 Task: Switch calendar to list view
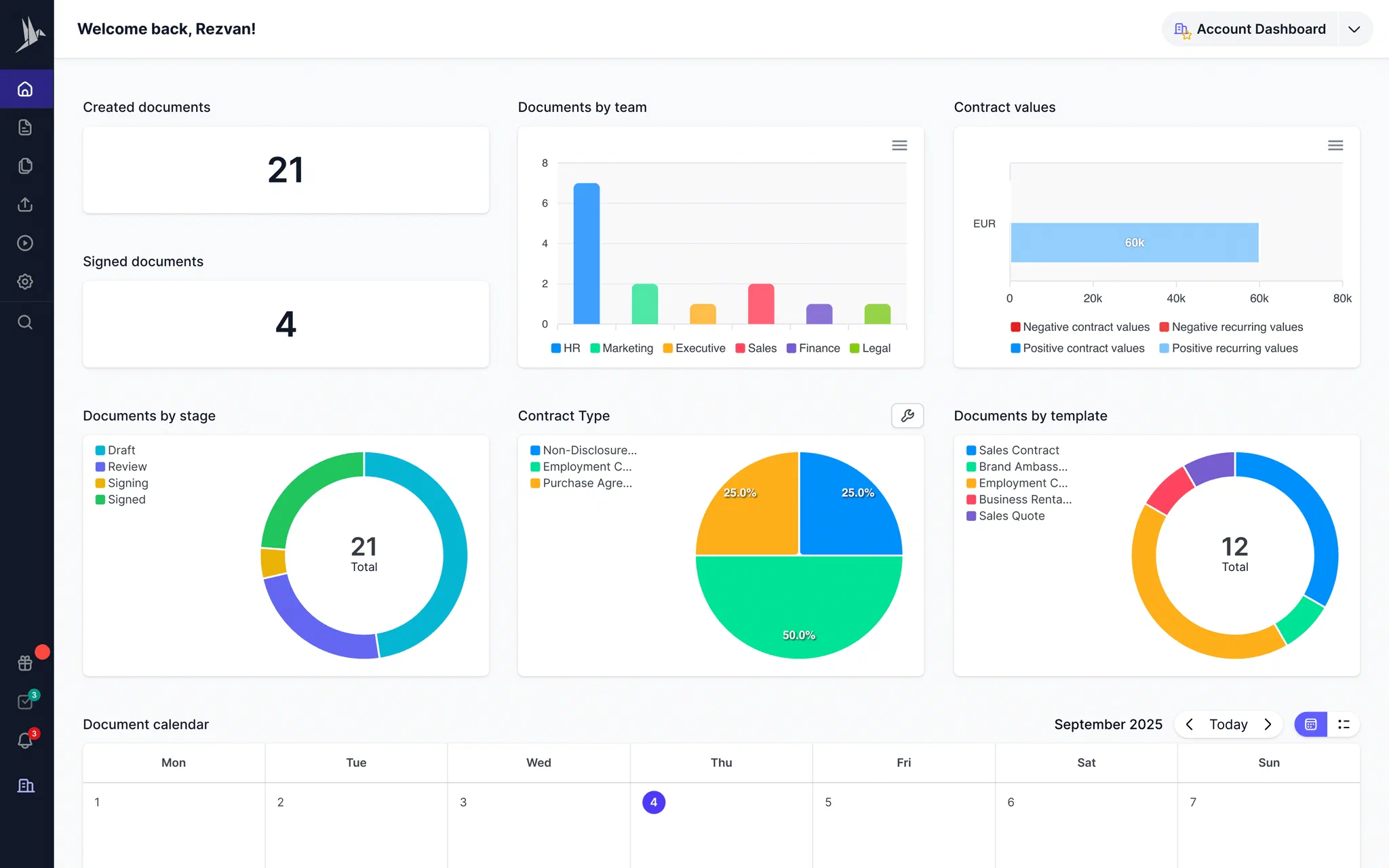pyautogui.click(x=1344, y=724)
